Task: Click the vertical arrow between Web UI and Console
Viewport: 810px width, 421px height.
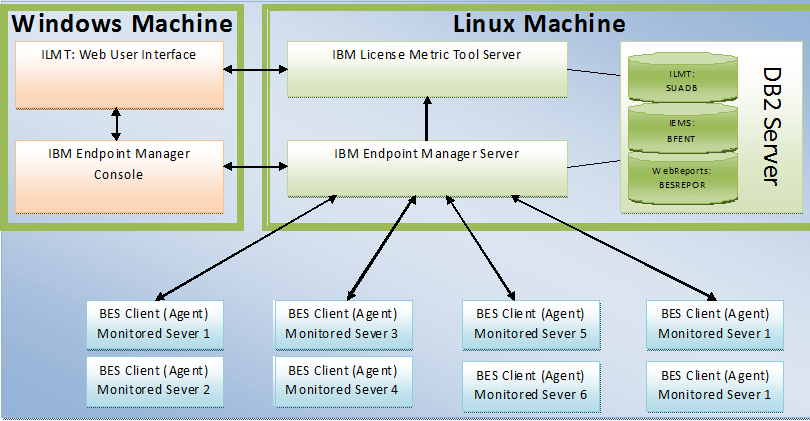Action: point(117,123)
